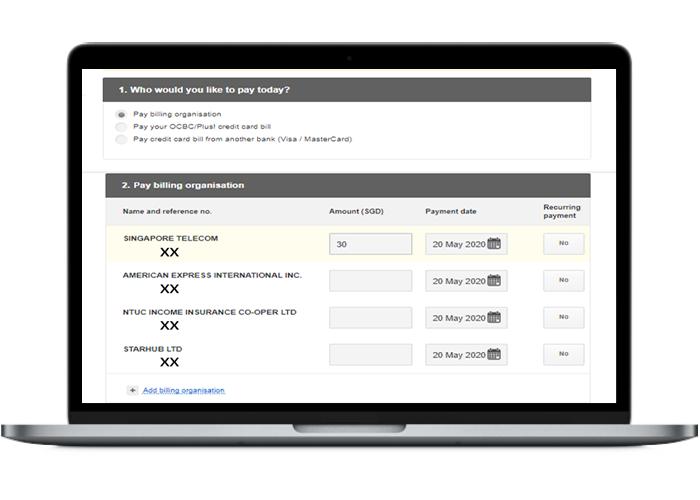This screenshot has height=500, width=700.
Task: Click NTUC Income payment date field
Action: tap(466, 318)
